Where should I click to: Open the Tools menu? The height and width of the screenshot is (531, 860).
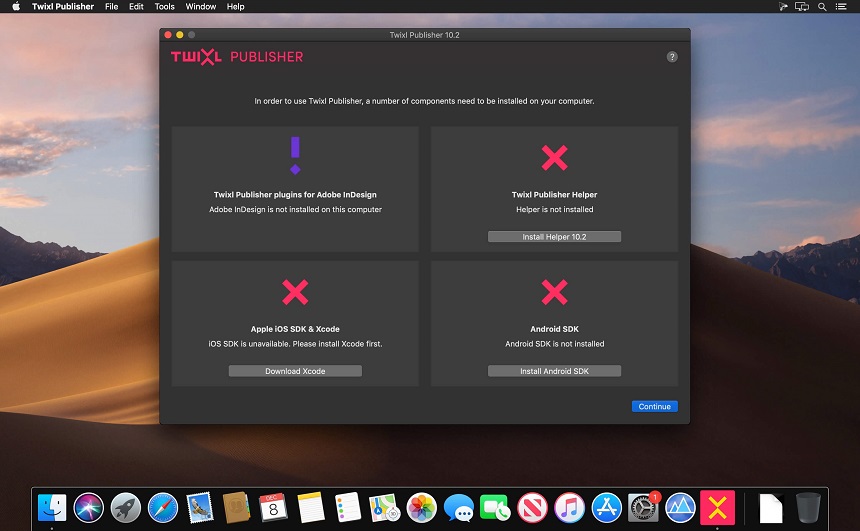point(165,7)
